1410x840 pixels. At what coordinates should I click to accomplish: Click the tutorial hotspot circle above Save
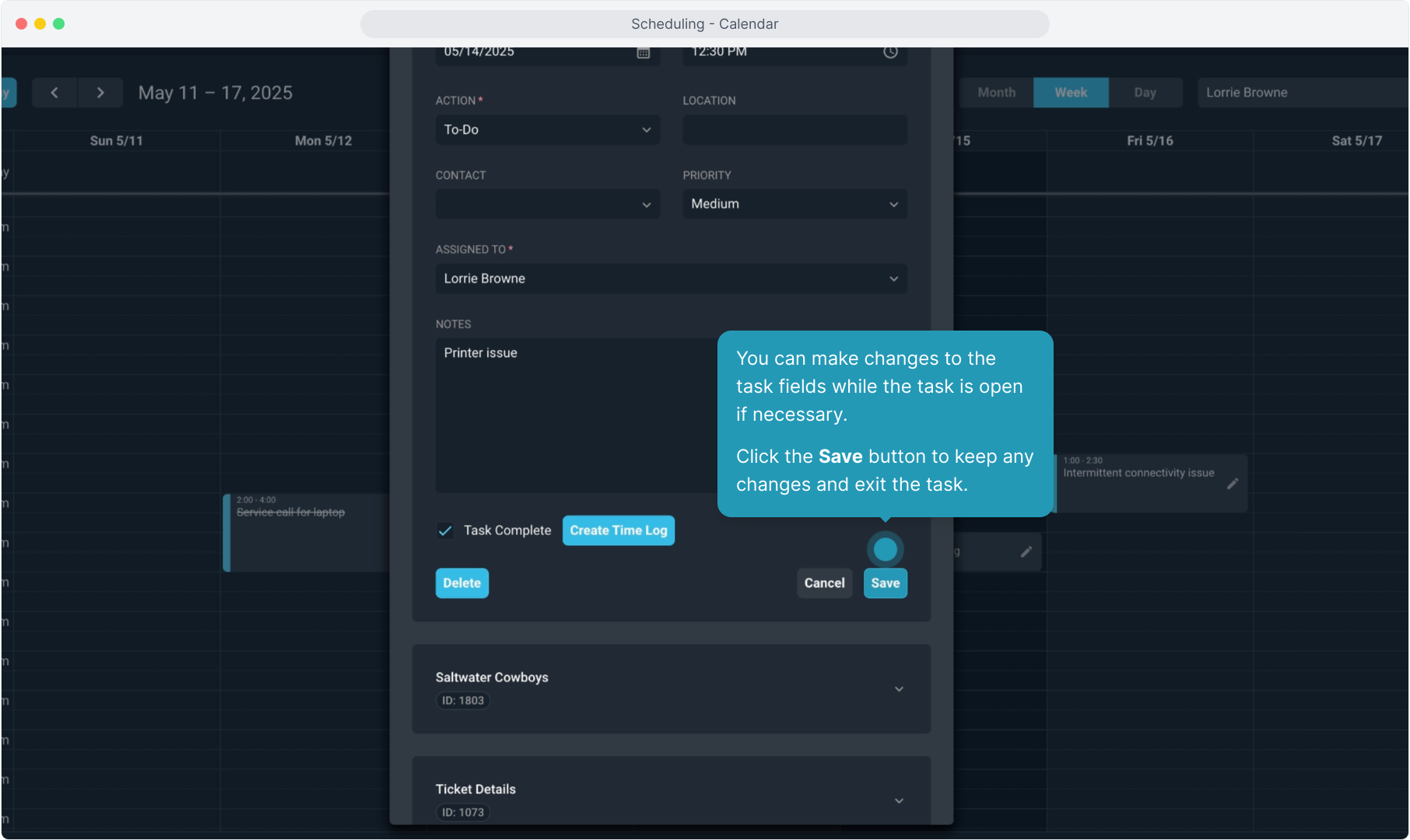886,549
